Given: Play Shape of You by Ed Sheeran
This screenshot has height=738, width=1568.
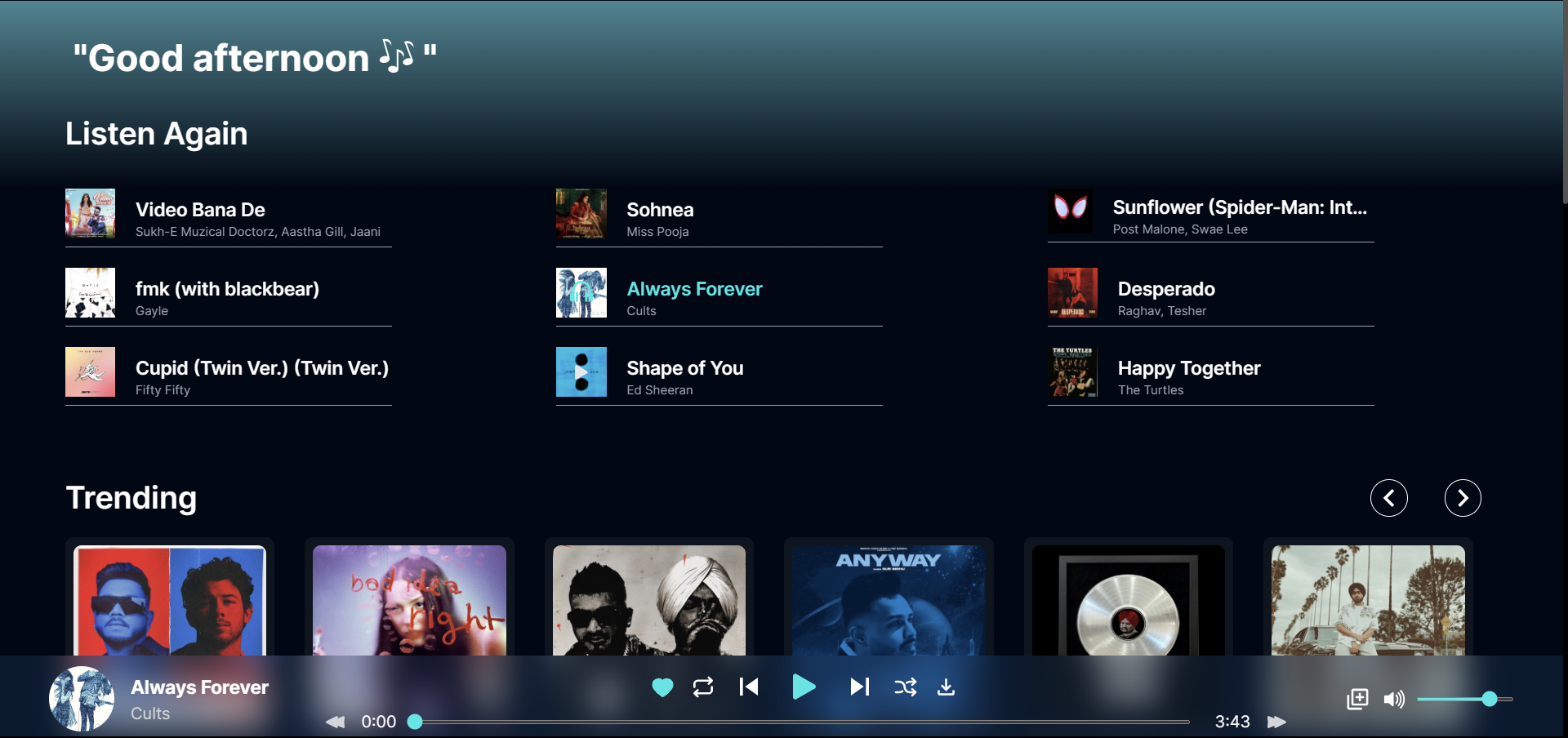Looking at the screenshot, I should pos(684,368).
